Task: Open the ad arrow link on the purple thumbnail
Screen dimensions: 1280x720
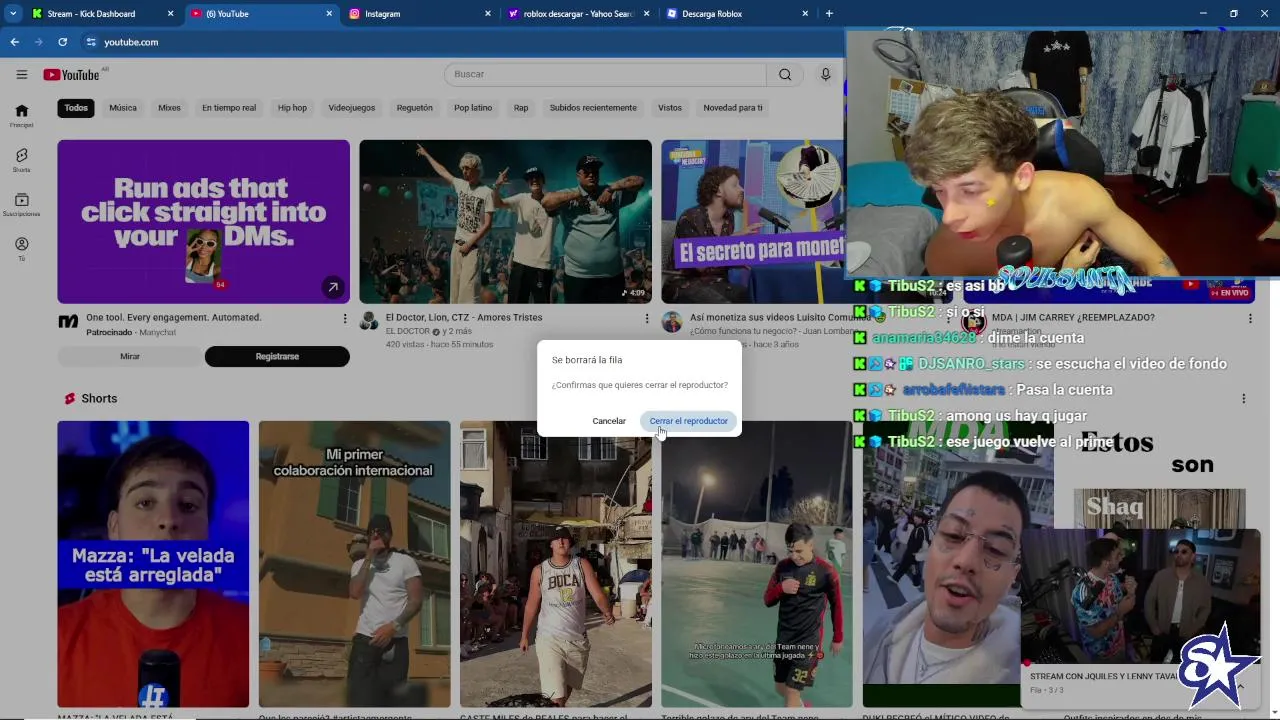Action: (x=333, y=287)
